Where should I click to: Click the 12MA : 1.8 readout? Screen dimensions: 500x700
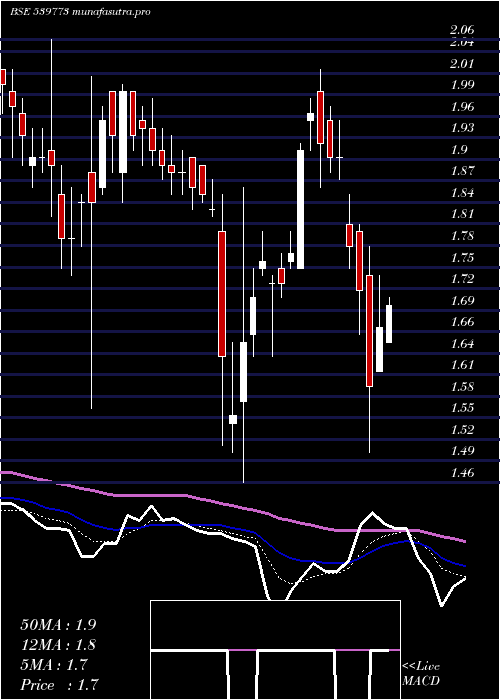tap(58, 645)
